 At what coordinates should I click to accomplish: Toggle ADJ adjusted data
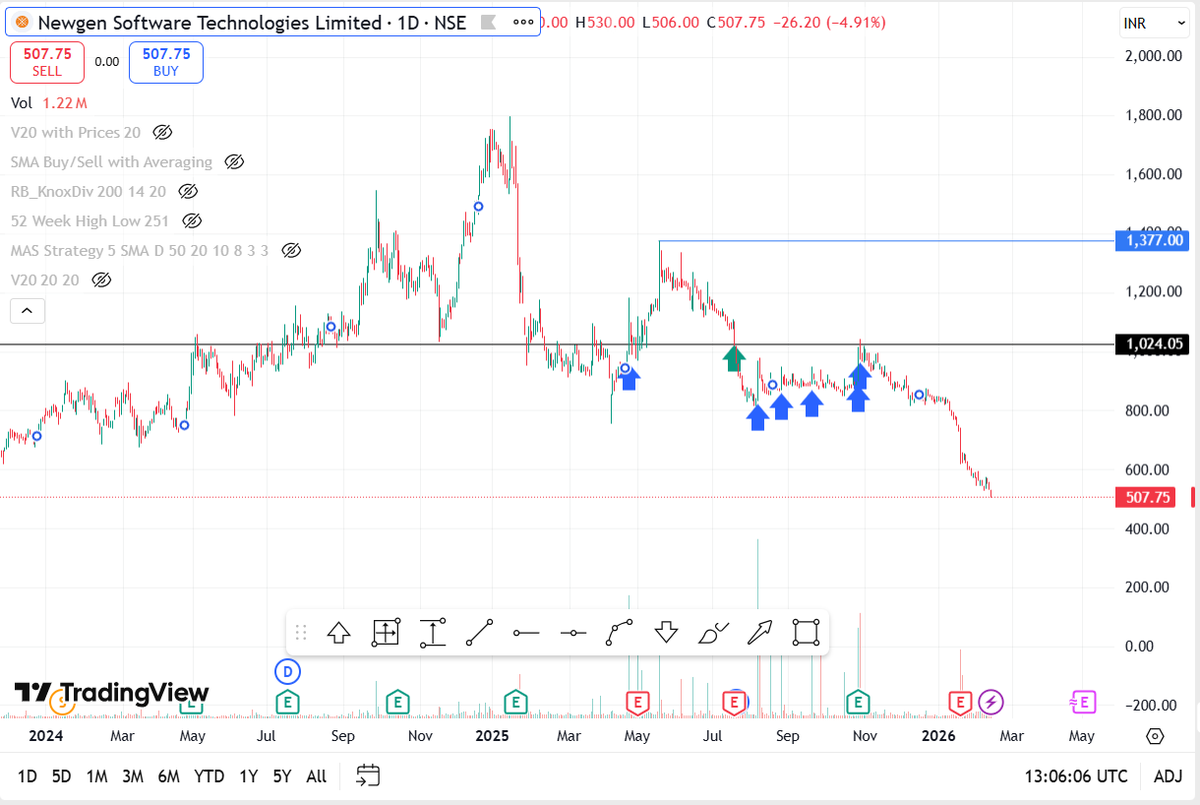click(1167, 776)
